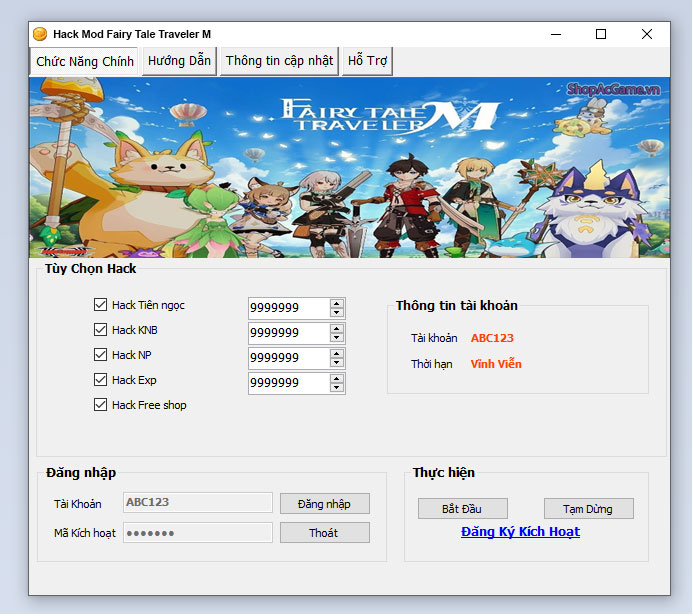Click the orange app icon in title bar
The height and width of the screenshot is (616, 693).
click(40, 34)
